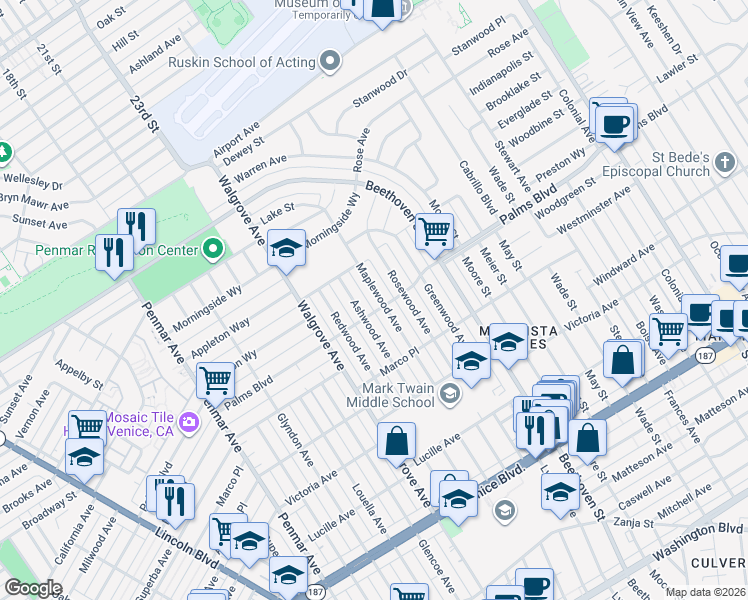Viewport: 748px width, 600px height.
Task: Click the school marker at Penmar Ave bottom
Action: tap(288, 576)
